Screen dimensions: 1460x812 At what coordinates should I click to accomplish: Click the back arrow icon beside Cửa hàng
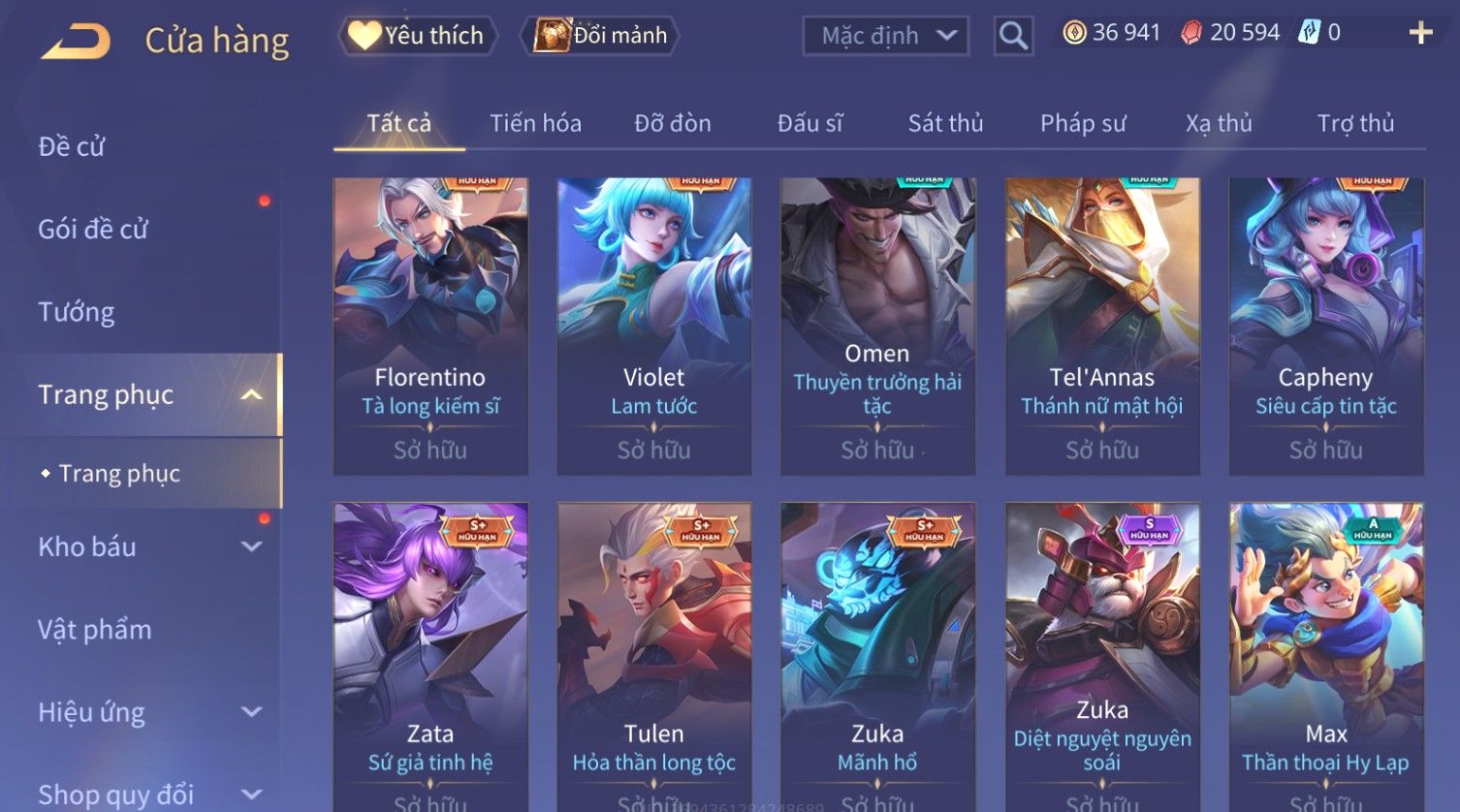(76, 41)
